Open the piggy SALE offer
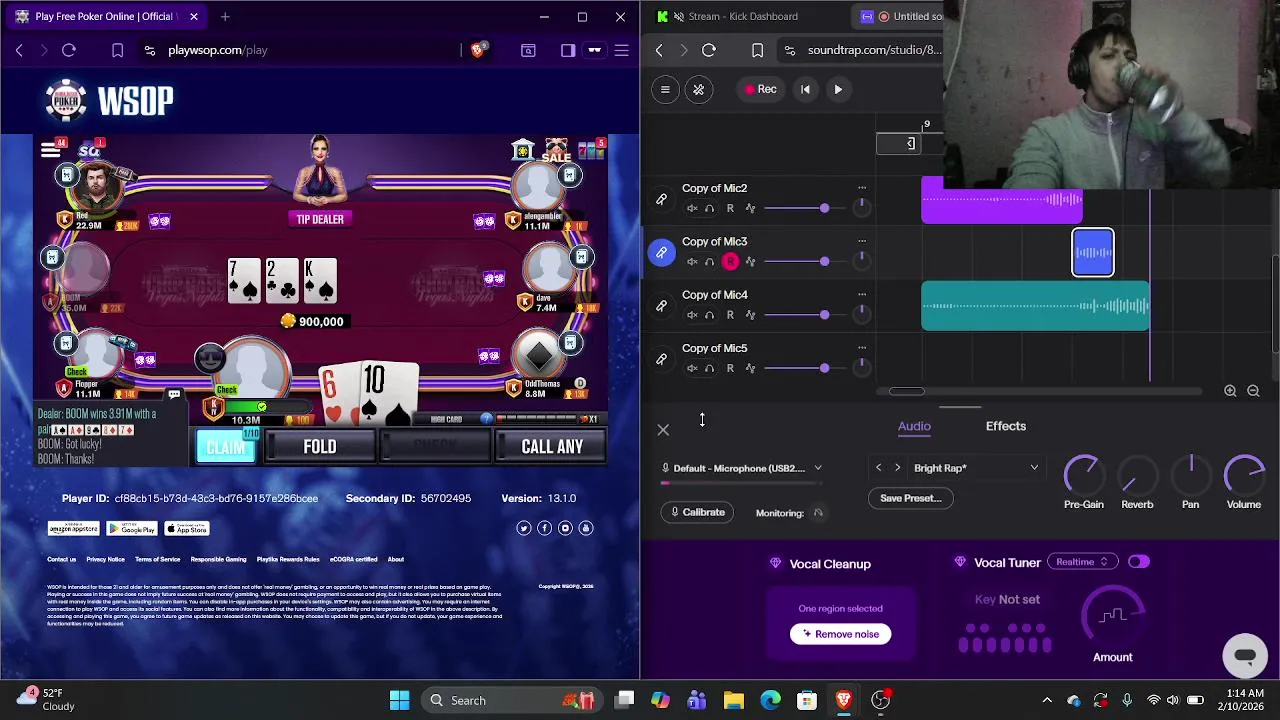This screenshot has height=720, width=1280. 557,151
